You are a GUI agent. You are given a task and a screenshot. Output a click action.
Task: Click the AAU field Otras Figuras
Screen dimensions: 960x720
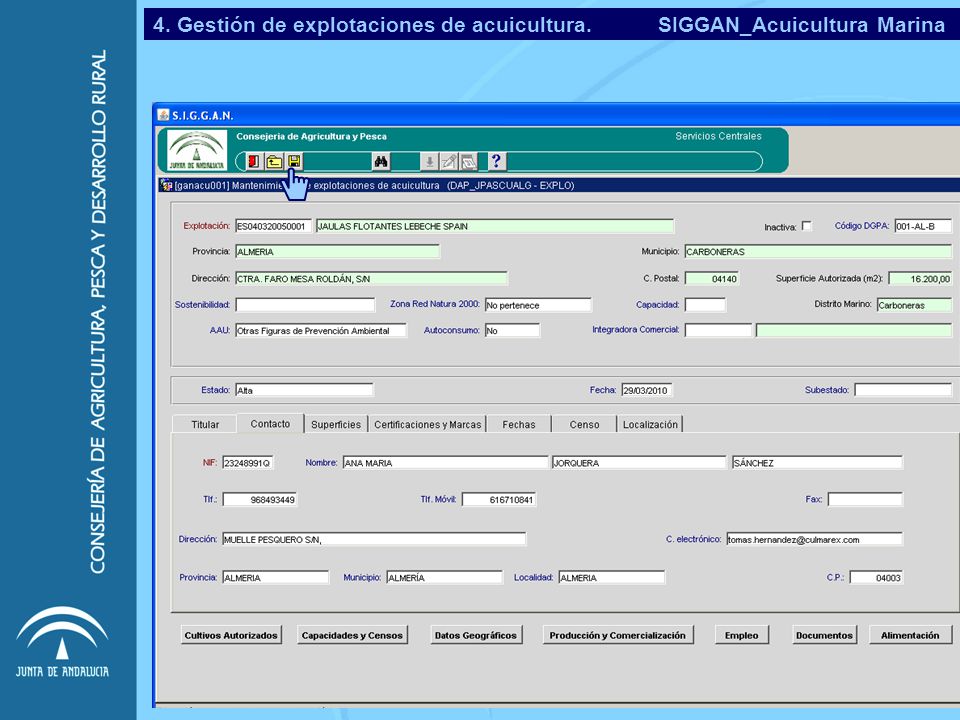tap(321, 331)
